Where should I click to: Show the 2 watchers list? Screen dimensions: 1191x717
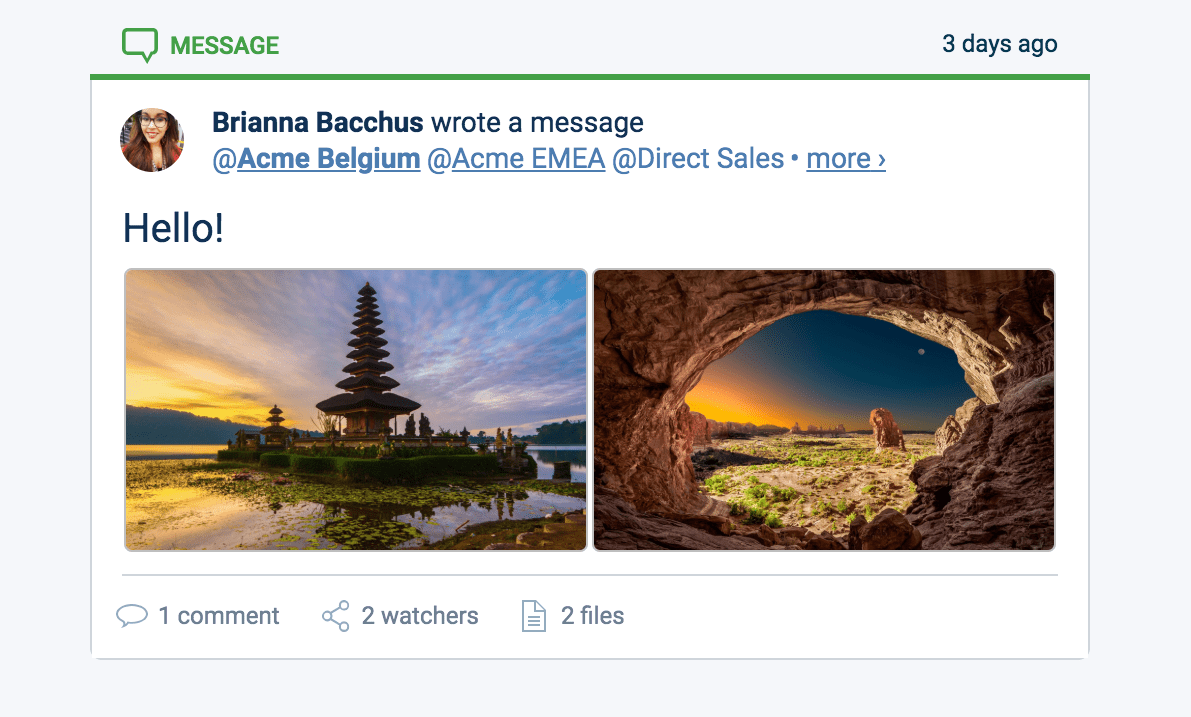tap(420, 616)
